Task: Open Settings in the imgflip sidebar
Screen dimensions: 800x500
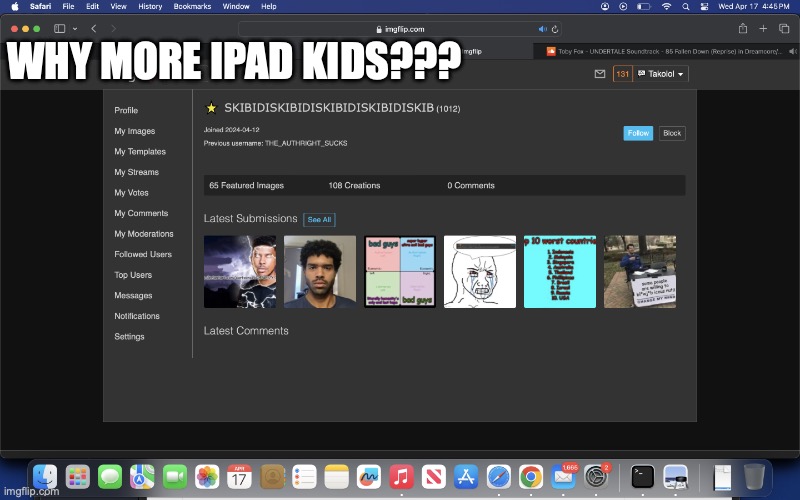Action: tap(129, 336)
